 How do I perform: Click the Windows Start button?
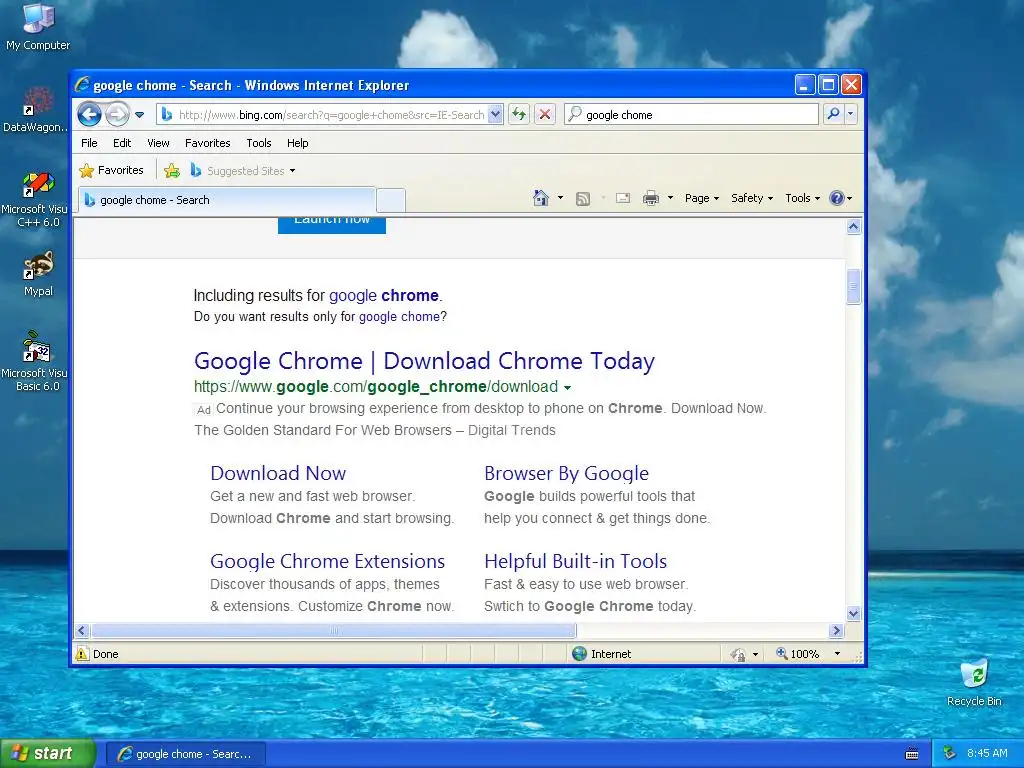48,753
